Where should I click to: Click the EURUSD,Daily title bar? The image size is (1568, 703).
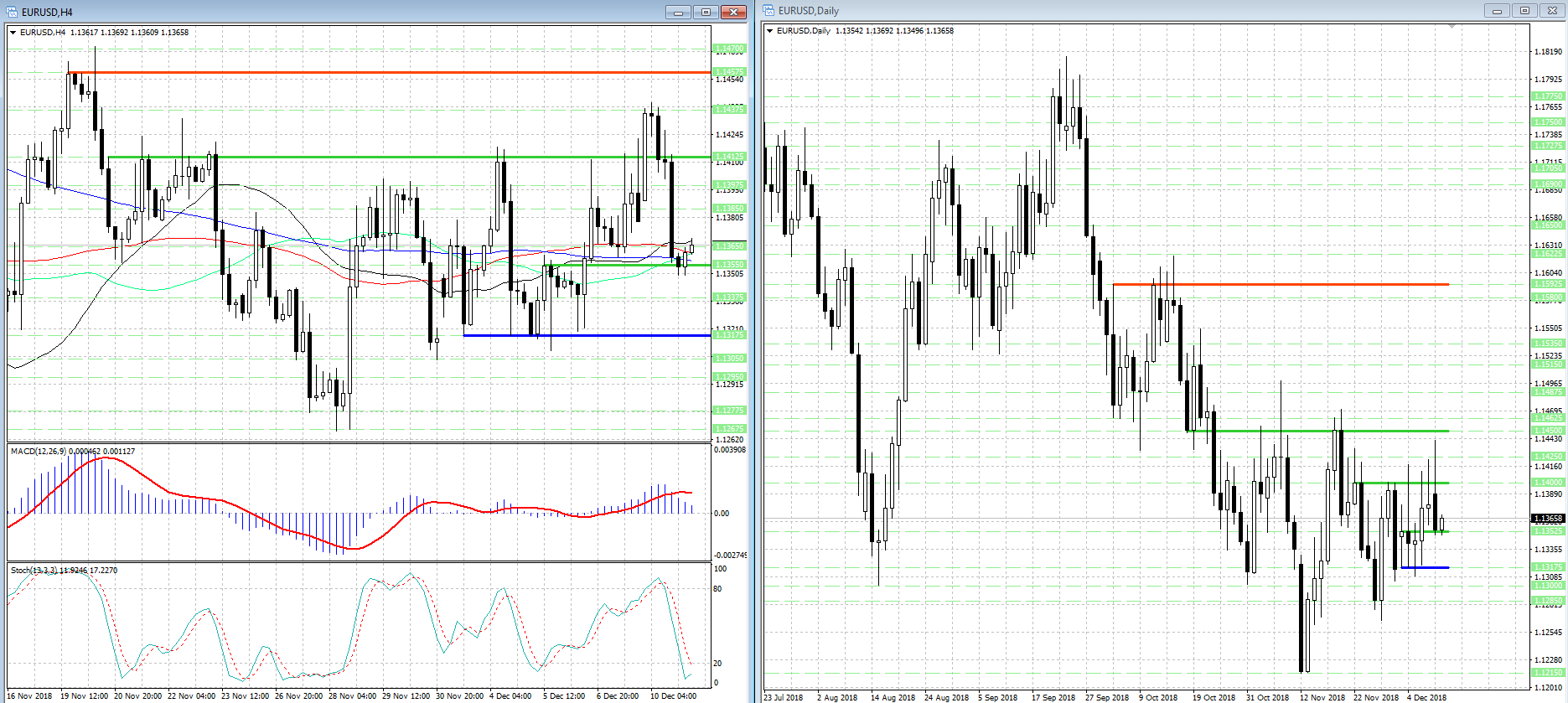click(x=1123, y=11)
